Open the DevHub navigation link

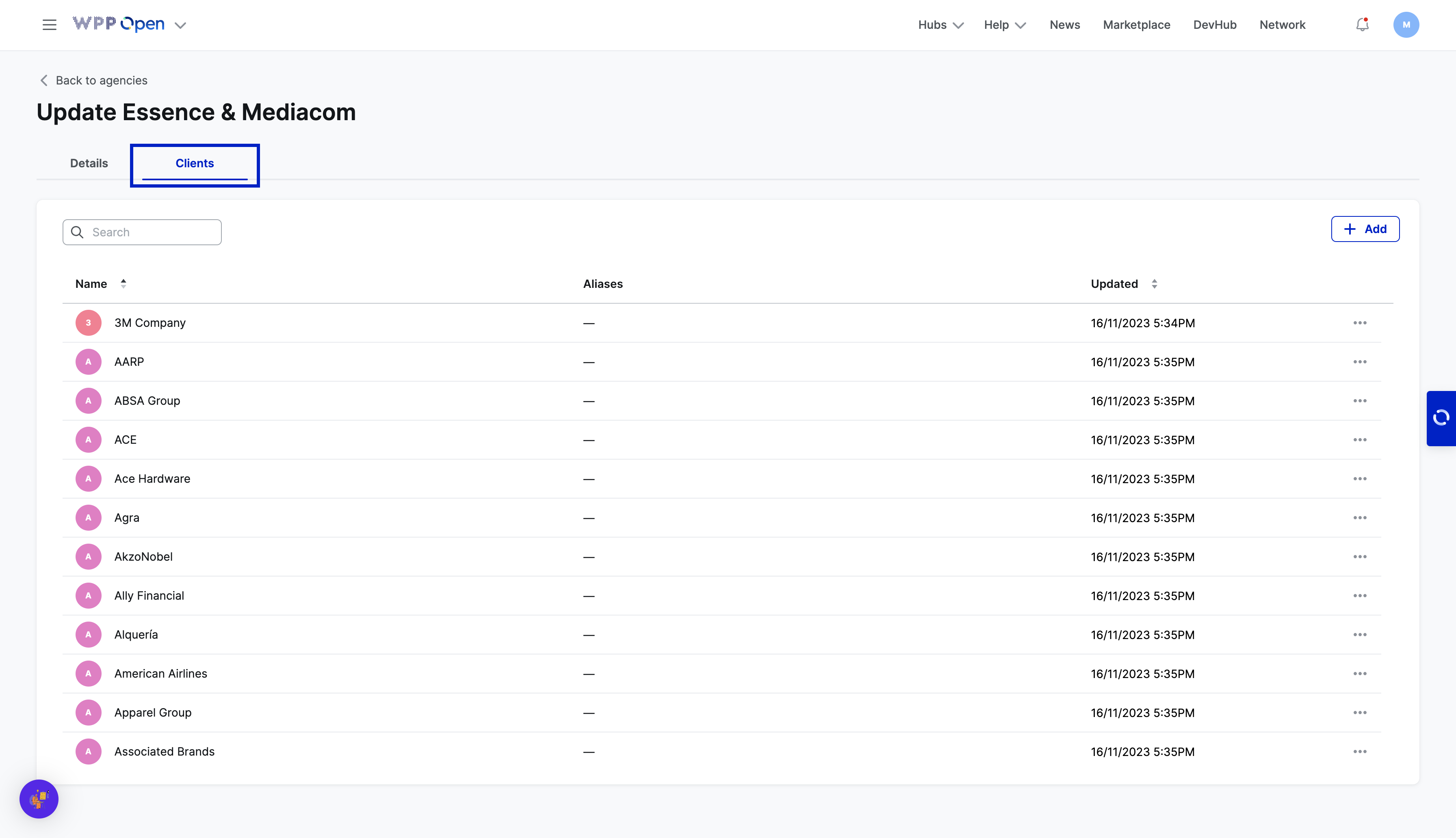coord(1214,25)
